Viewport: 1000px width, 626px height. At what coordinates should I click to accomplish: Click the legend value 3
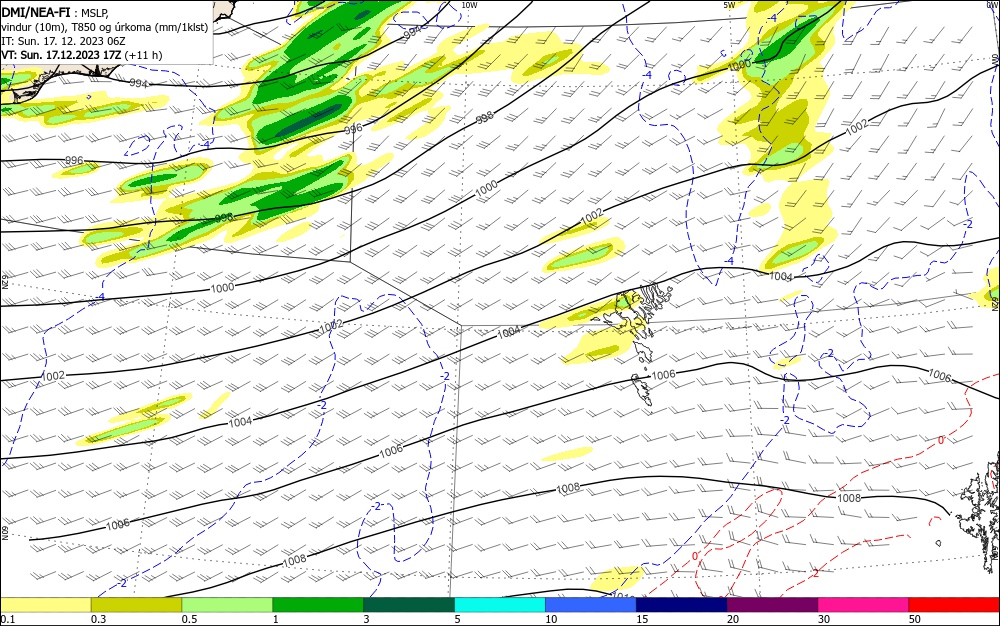click(x=366, y=620)
